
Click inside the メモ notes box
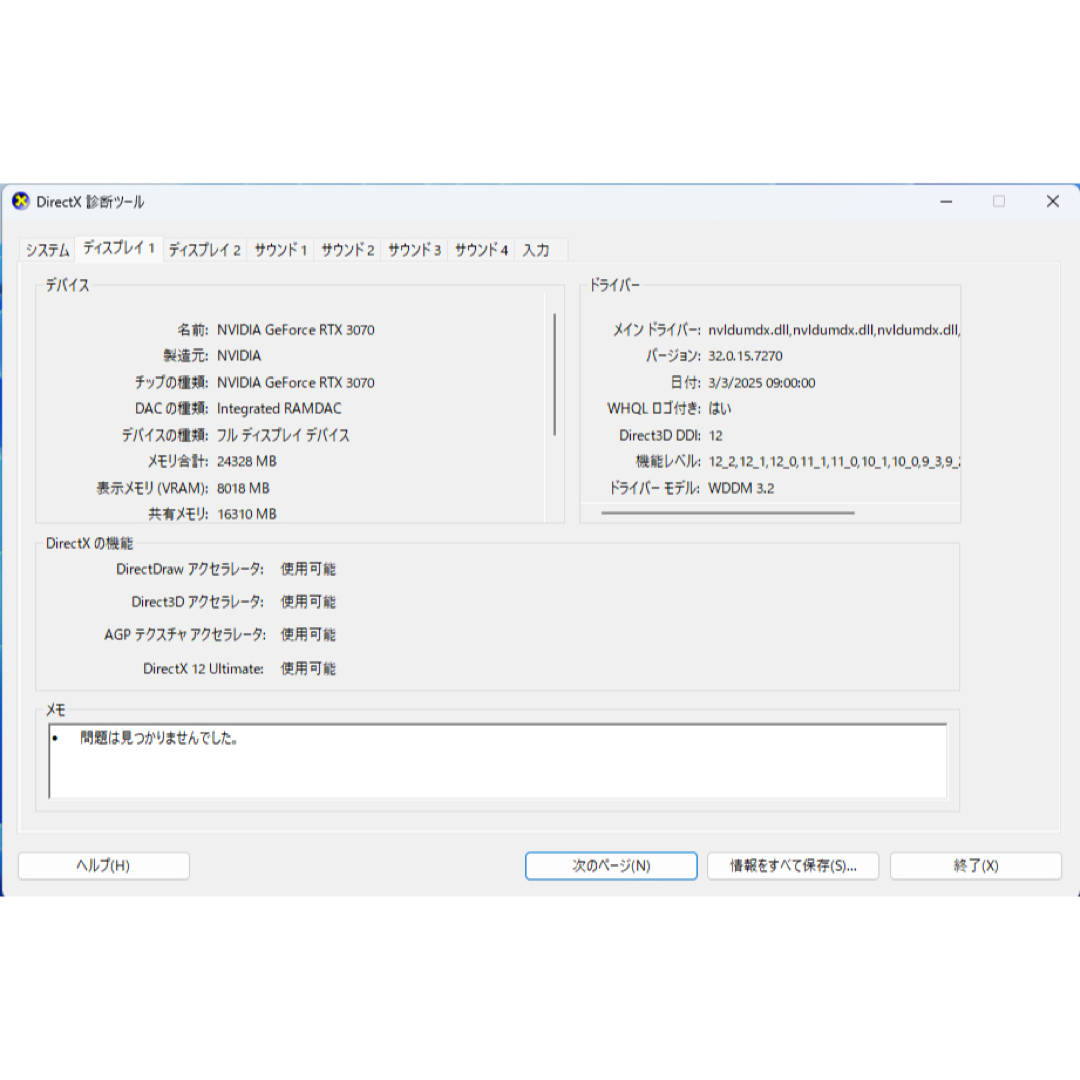[497, 761]
